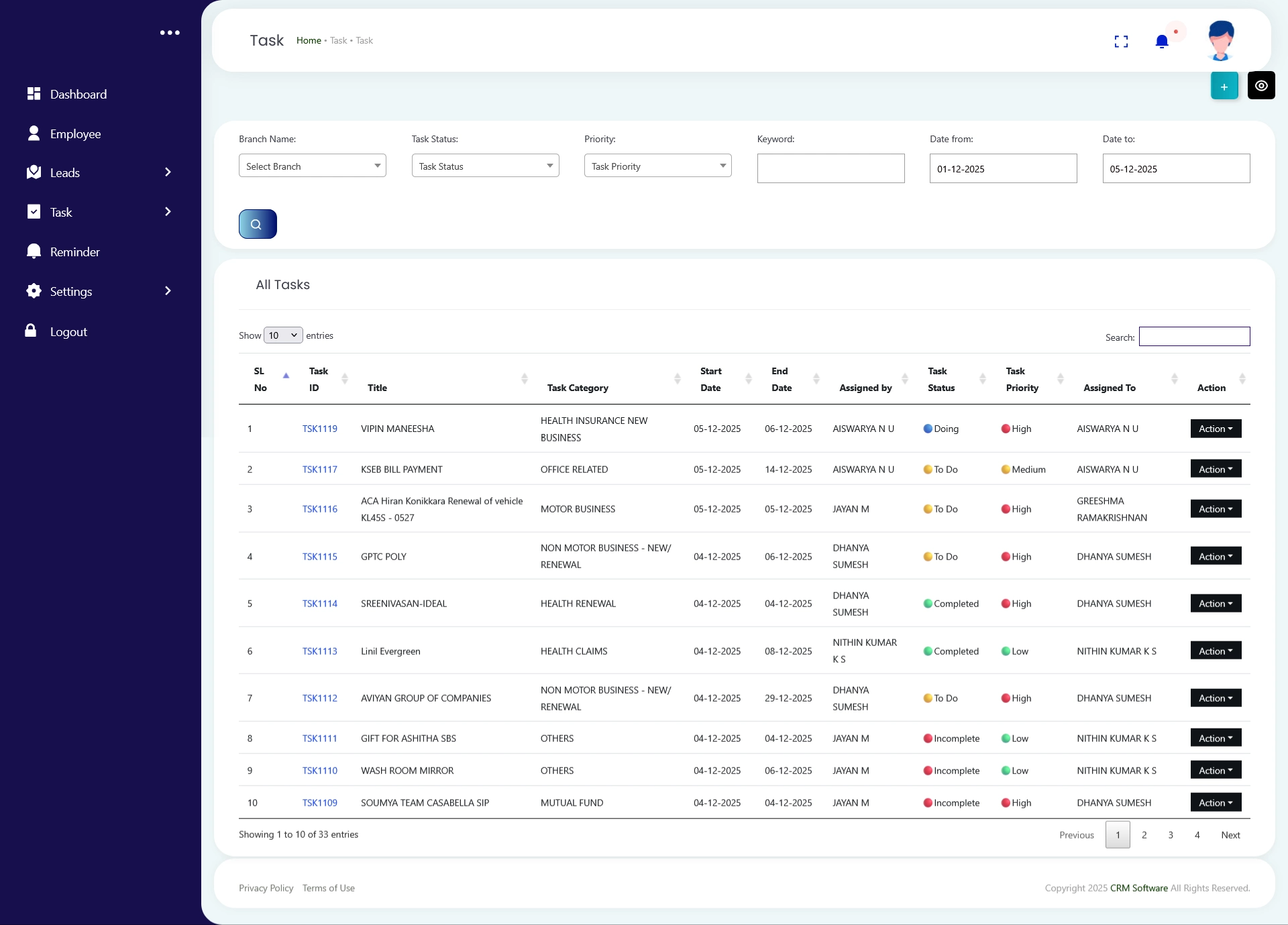
Task: Change the show entries count selector
Action: 283,335
